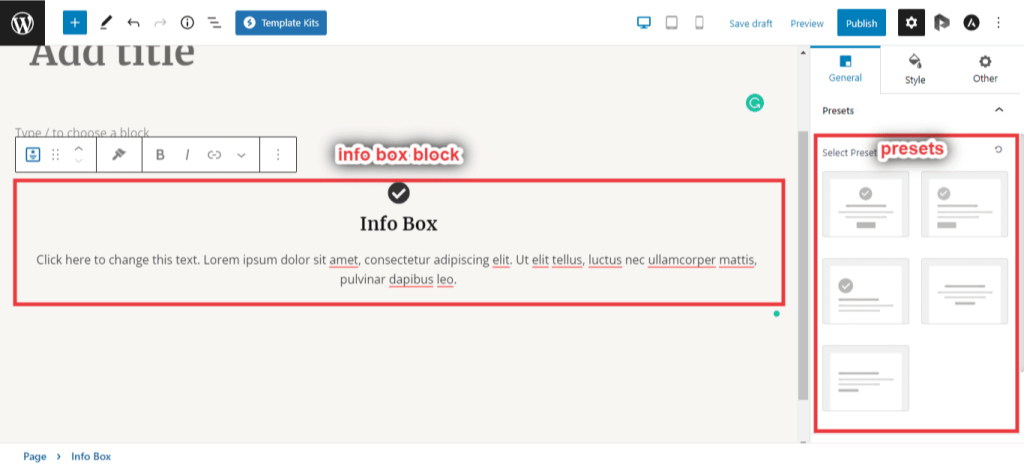Collapse the Presets panel
This screenshot has height=469, width=1024.
pos(998,110)
